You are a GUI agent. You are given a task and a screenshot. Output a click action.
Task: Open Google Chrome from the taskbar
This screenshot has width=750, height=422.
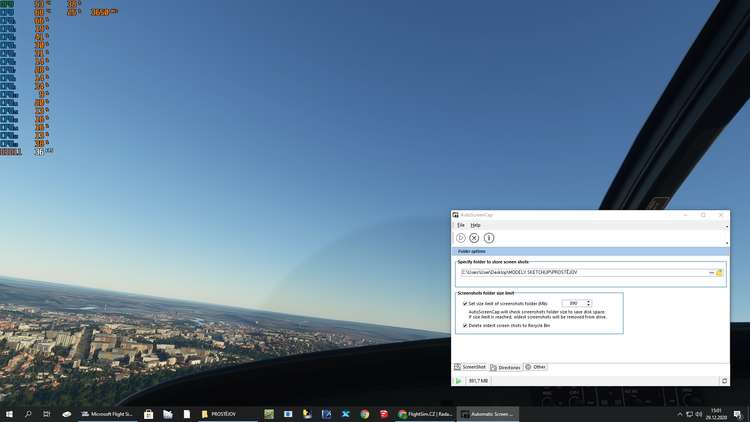click(365, 414)
